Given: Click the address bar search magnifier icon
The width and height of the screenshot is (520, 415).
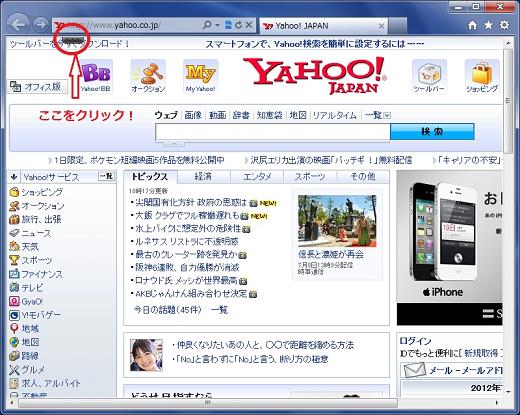Looking at the screenshot, I should tap(207, 25).
